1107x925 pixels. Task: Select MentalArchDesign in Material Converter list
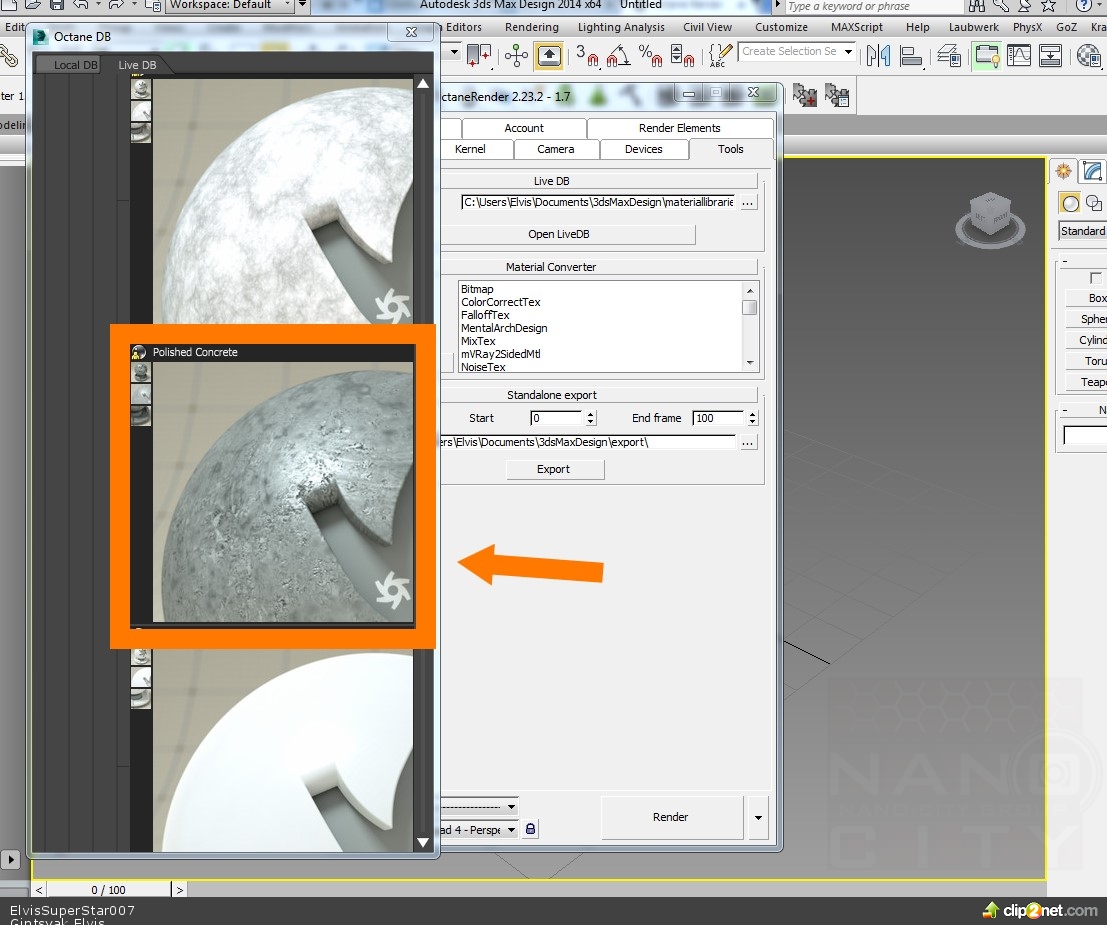coord(504,328)
